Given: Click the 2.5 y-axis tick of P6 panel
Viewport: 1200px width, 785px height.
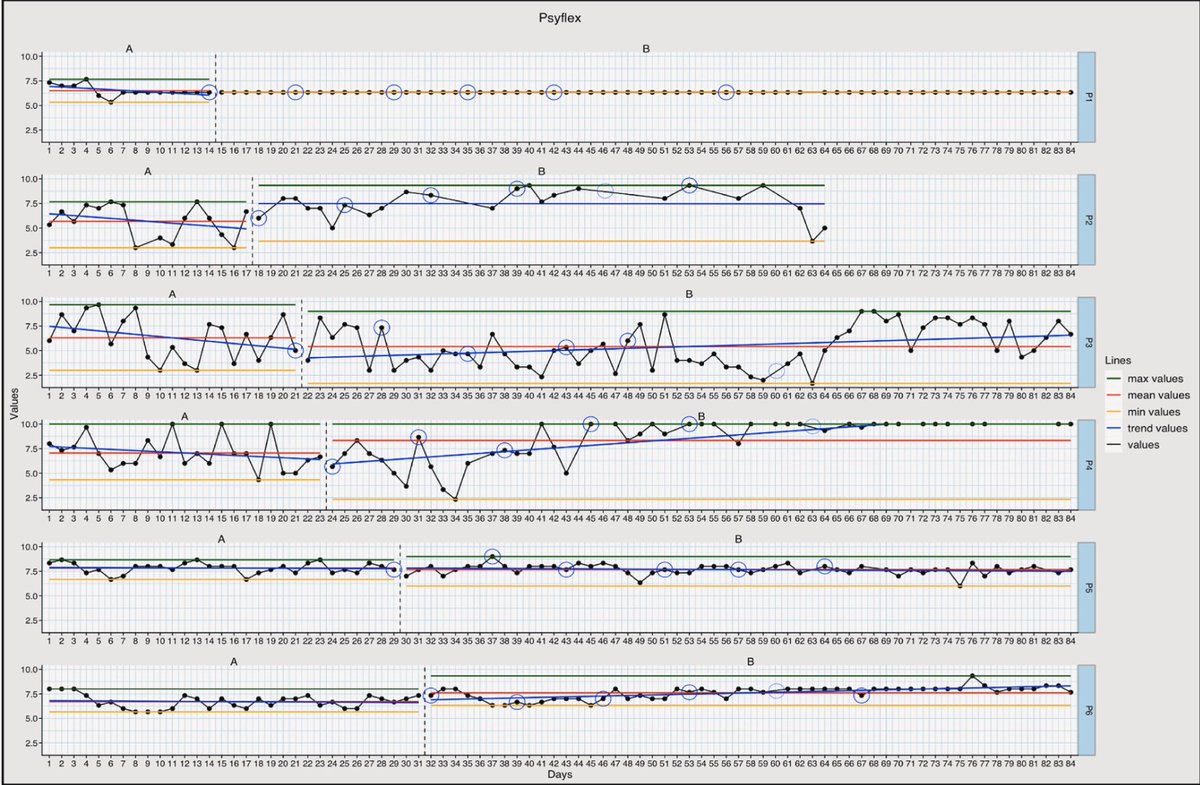Looking at the screenshot, I should 32,743.
